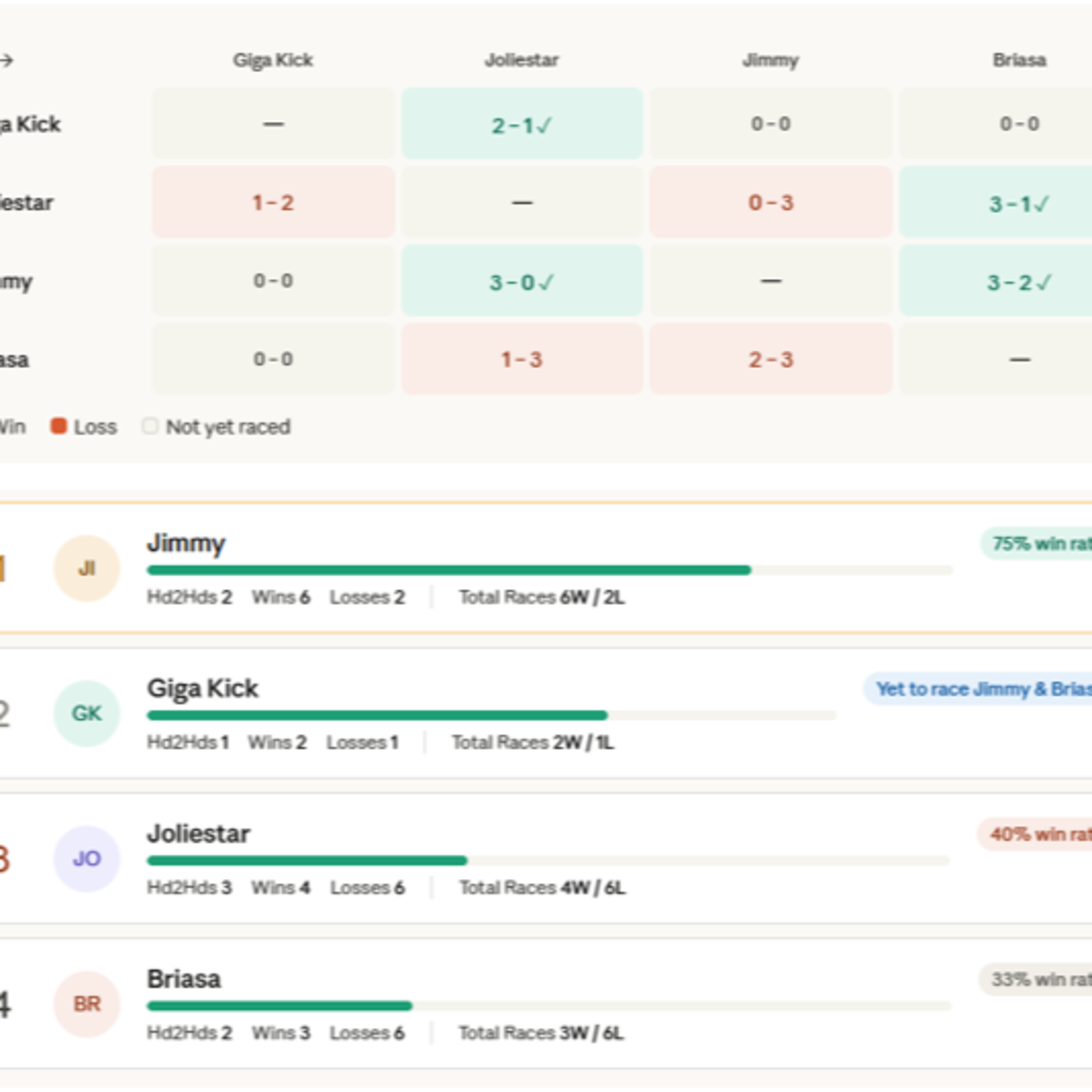Open Jimmy vs Joliestar 3-0 cell
The height and width of the screenshot is (1092, 1092).
point(522,281)
